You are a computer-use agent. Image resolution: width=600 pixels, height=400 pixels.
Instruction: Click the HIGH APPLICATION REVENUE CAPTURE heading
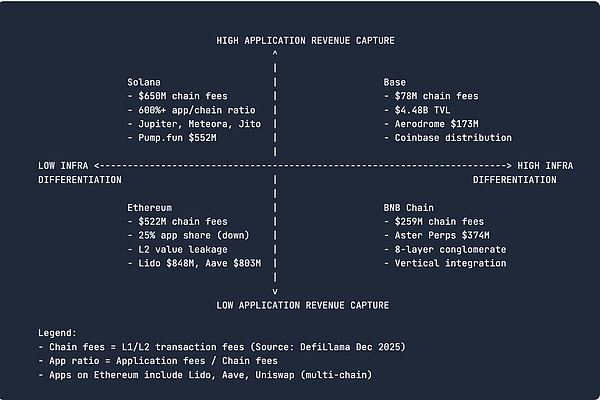click(305, 40)
